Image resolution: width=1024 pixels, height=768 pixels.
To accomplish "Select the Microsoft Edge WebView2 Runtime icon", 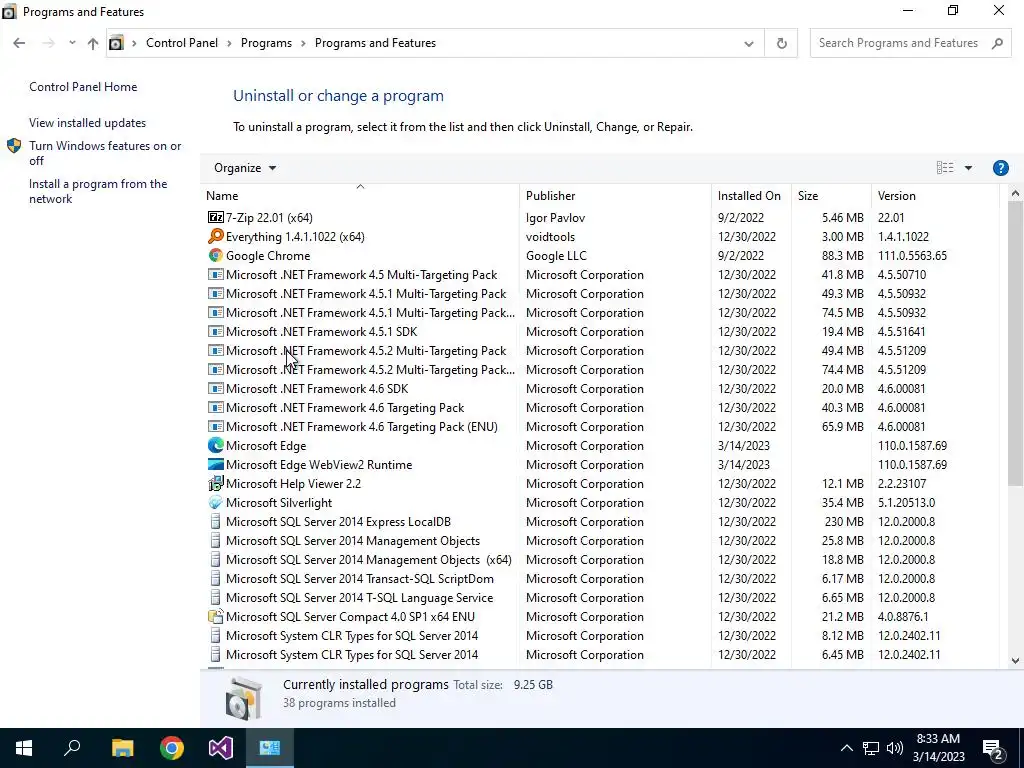I will pos(216,464).
